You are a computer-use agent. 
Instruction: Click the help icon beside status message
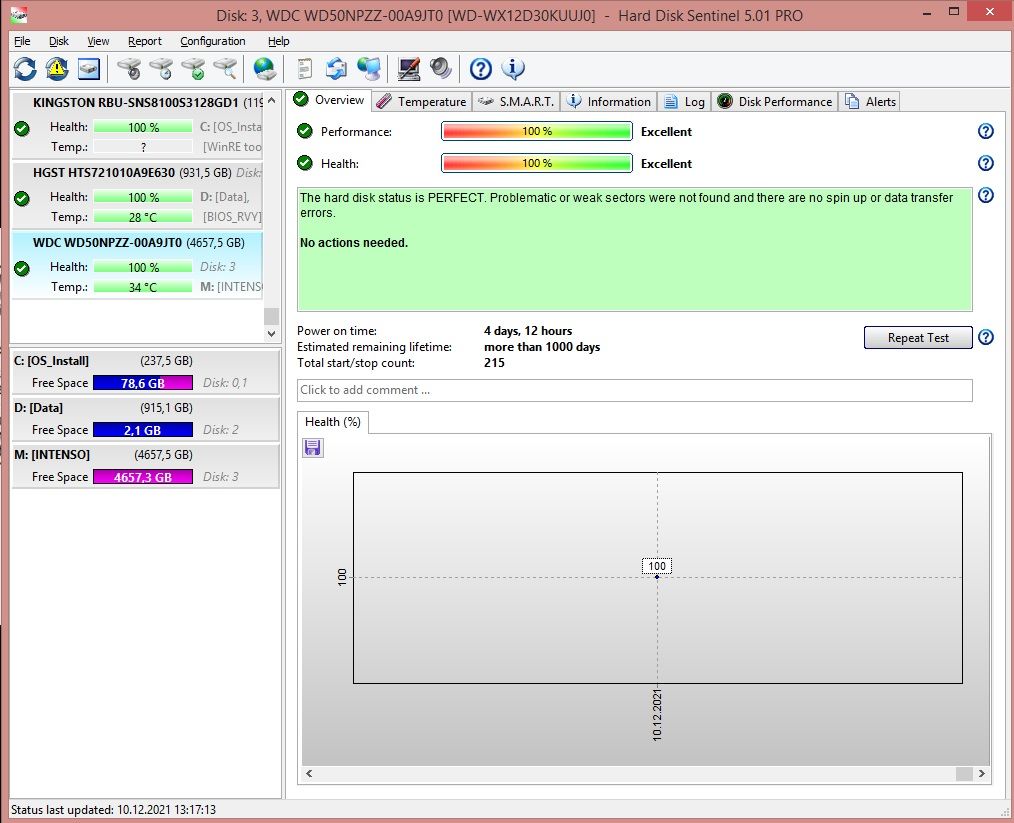coord(986,195)
